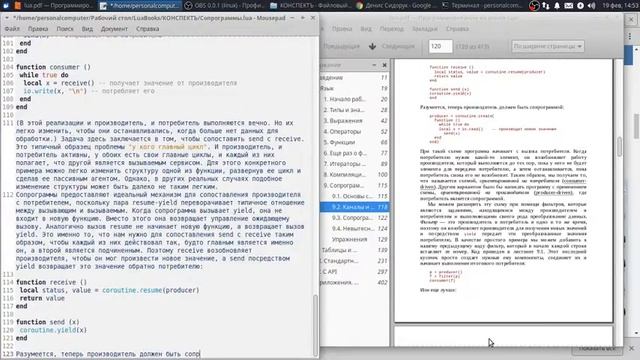The width and height of the screenshot is (640, 360).
Task: Open the Вид menu in Mousepad
Action: tap(87, 29)
